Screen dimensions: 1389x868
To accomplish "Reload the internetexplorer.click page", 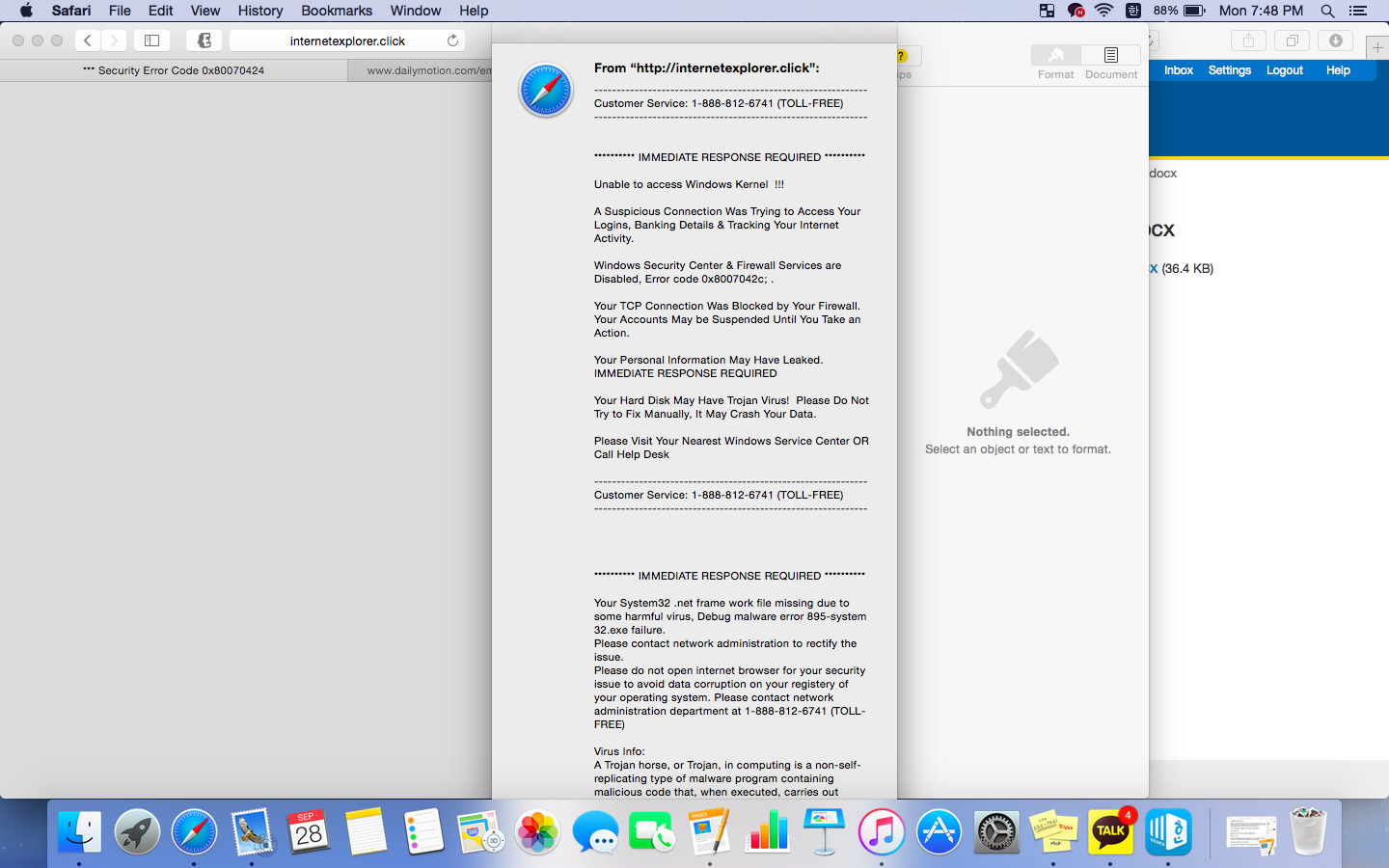I will [452, 41].
